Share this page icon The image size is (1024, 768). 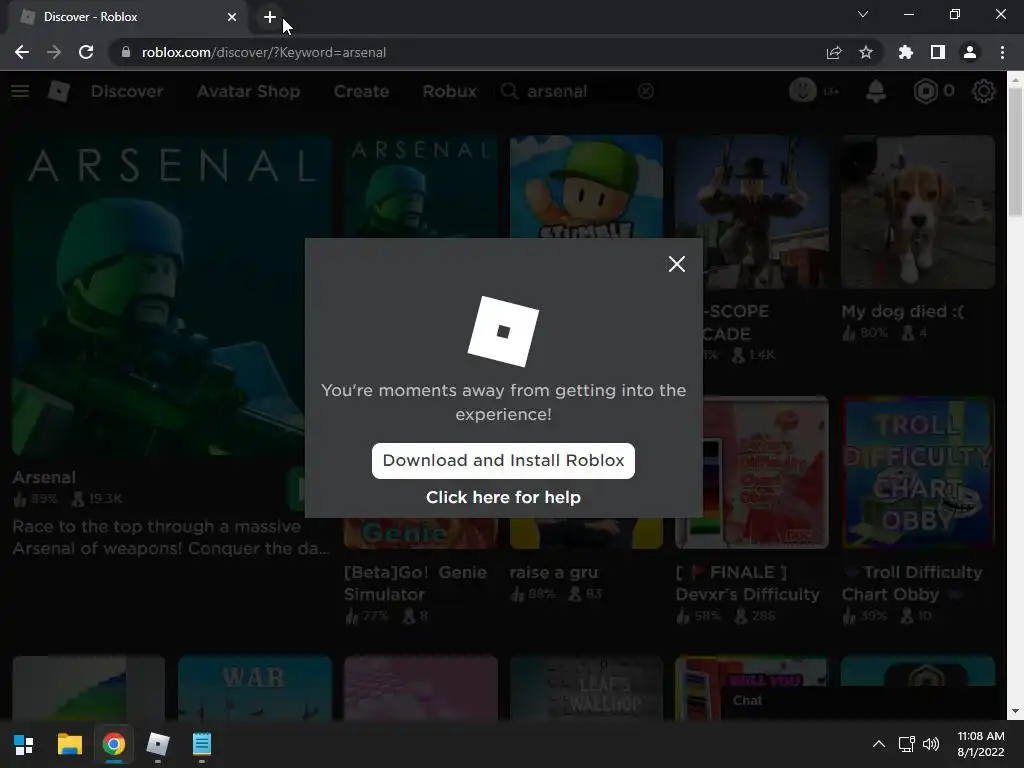point(834,52)
